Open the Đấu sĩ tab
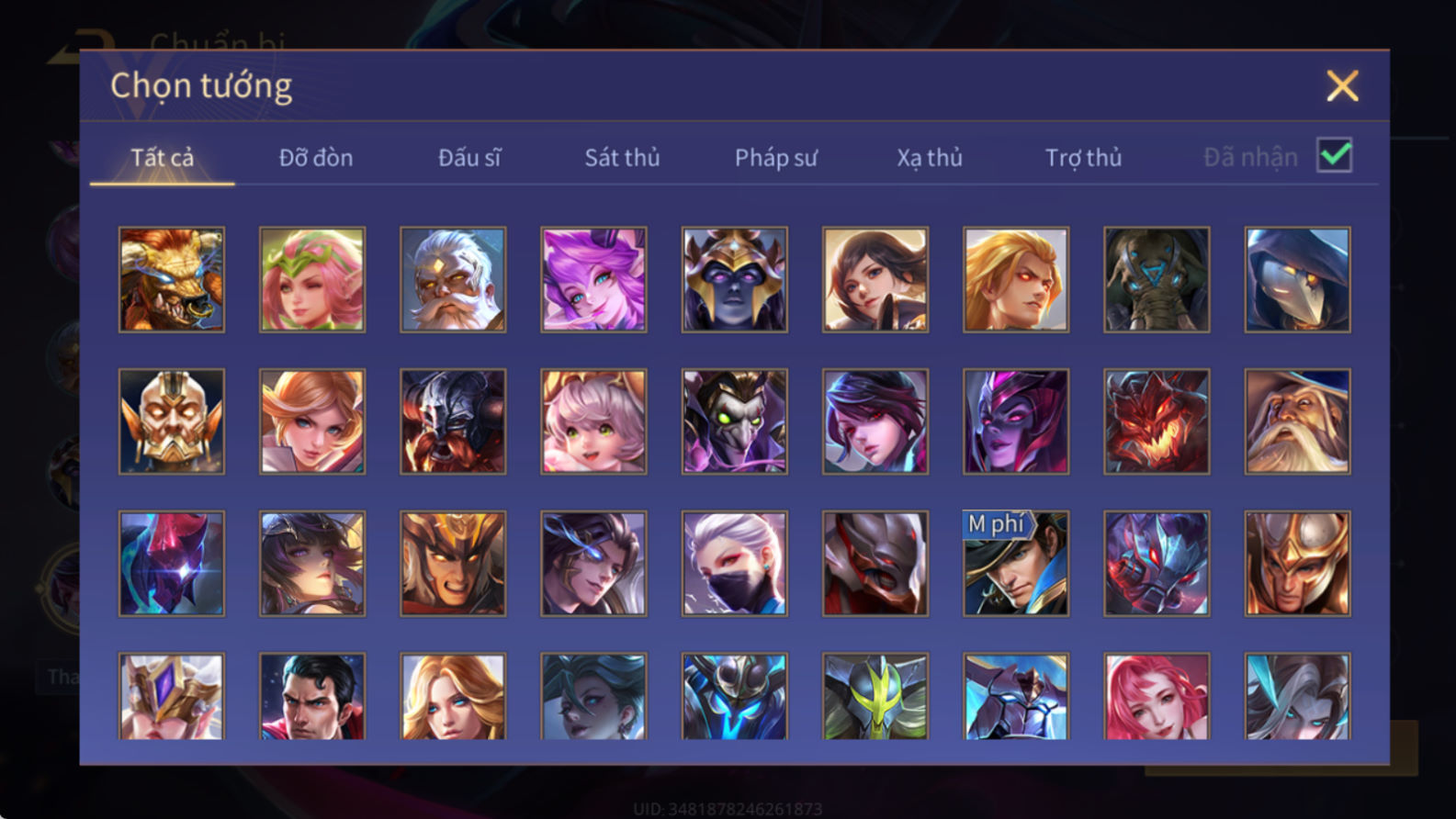 [x=469, y=158]
